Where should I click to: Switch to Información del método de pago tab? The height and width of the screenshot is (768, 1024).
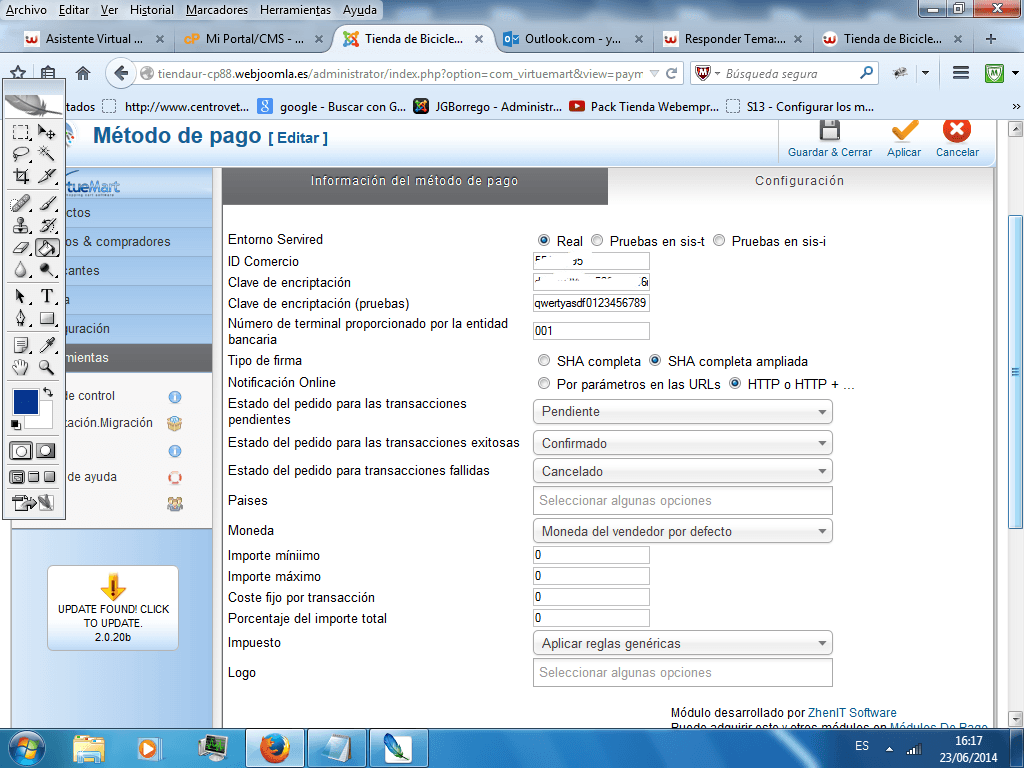tap(415, 185)
